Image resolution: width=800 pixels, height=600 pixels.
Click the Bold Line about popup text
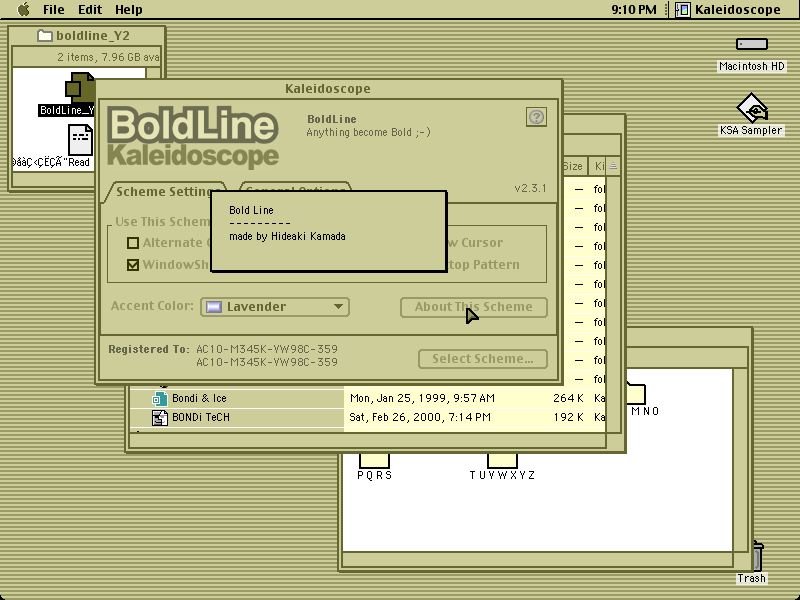click(x=287, y=223)
